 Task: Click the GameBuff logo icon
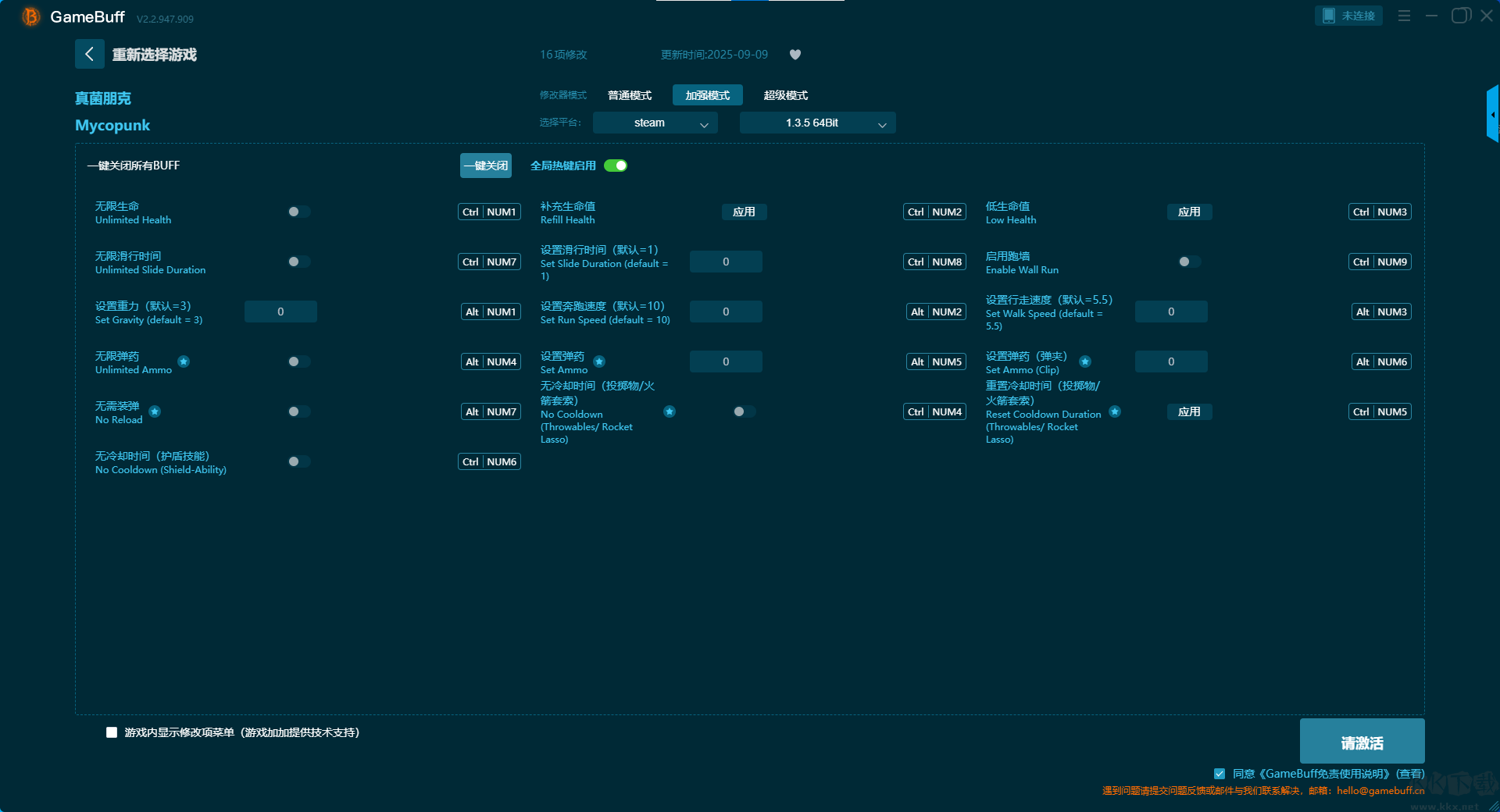[x=30, y=16]
